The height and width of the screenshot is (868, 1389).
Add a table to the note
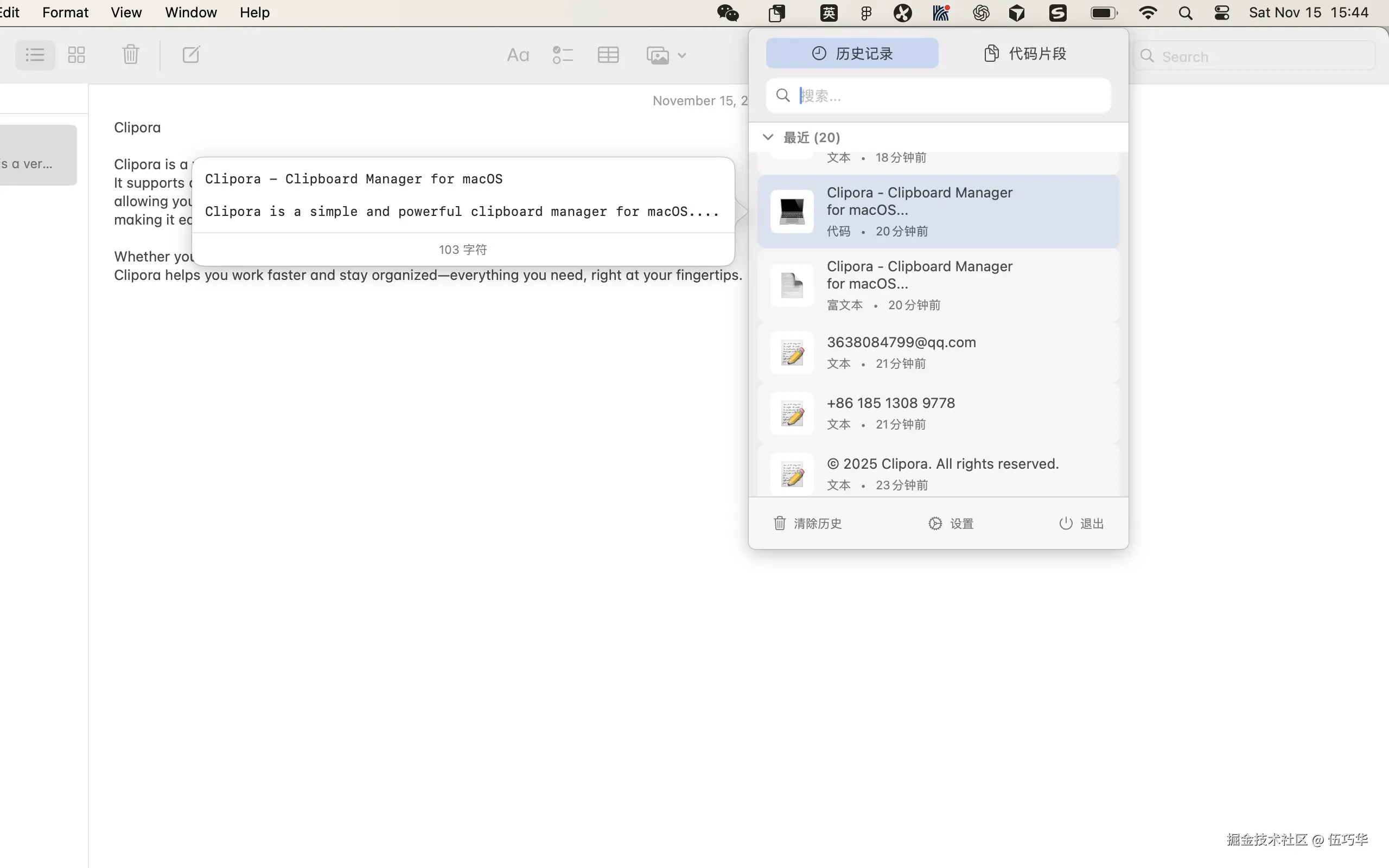tap(608, 55)
